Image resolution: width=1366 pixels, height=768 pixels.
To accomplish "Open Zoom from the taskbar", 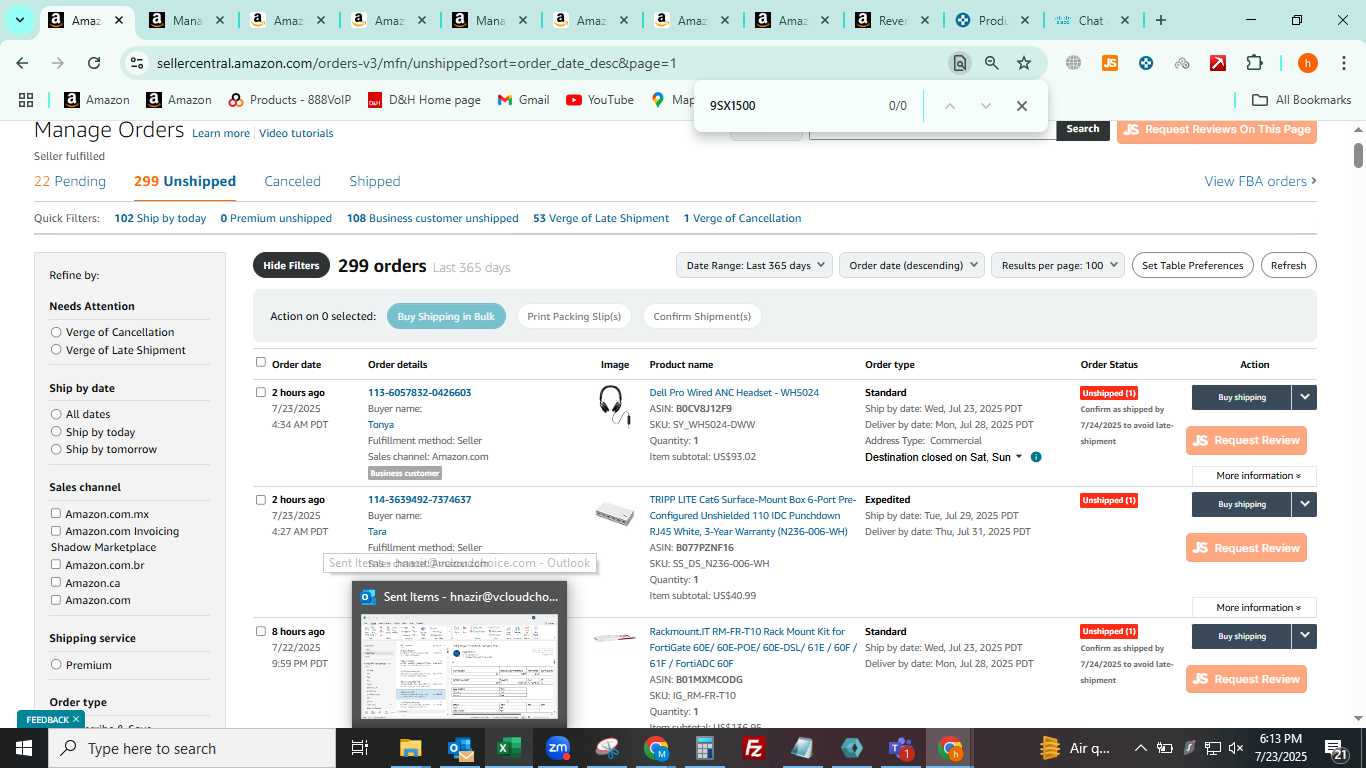I will tap(558, 748).
